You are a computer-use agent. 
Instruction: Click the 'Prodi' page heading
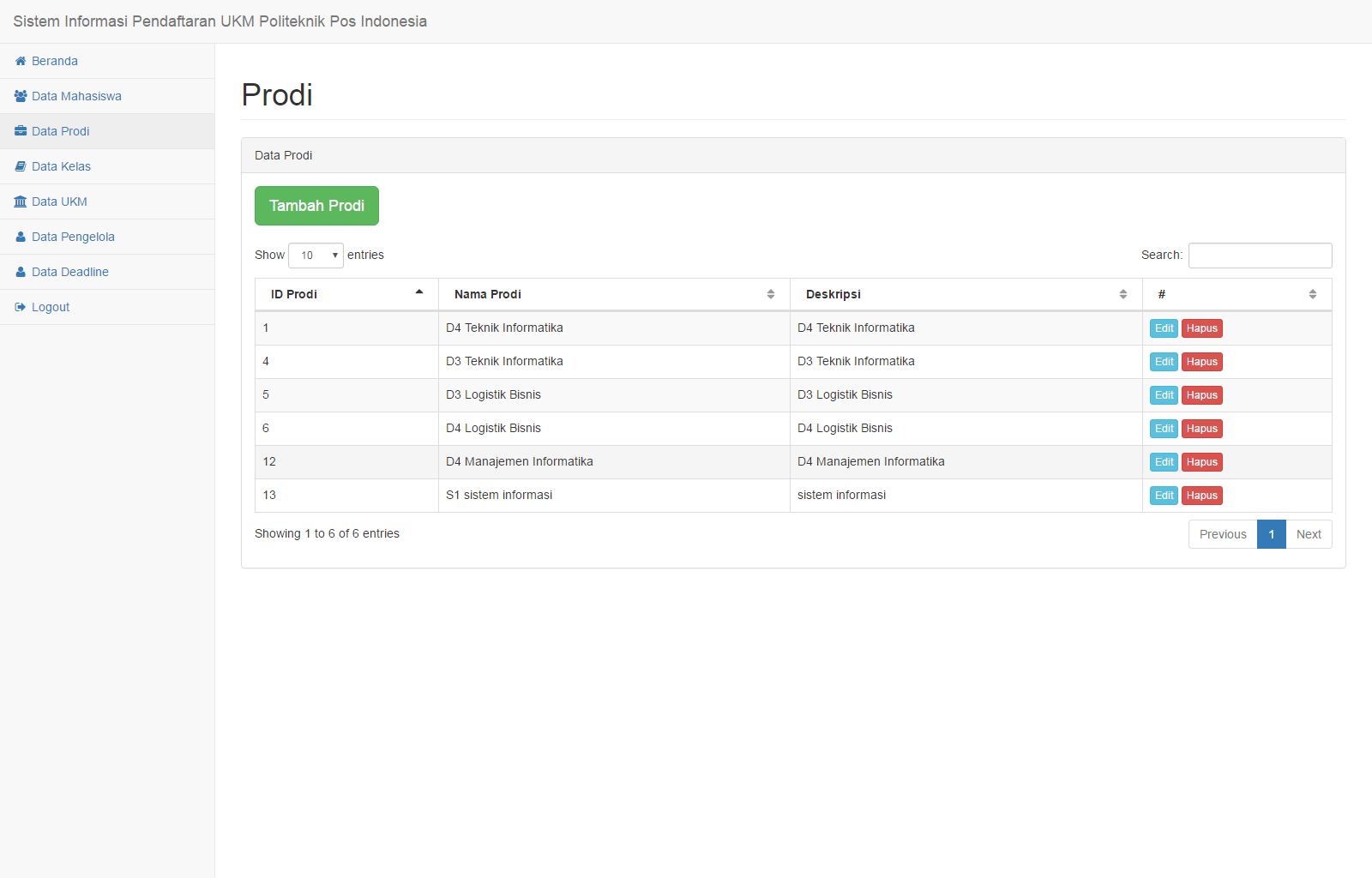tap(277, 94)
